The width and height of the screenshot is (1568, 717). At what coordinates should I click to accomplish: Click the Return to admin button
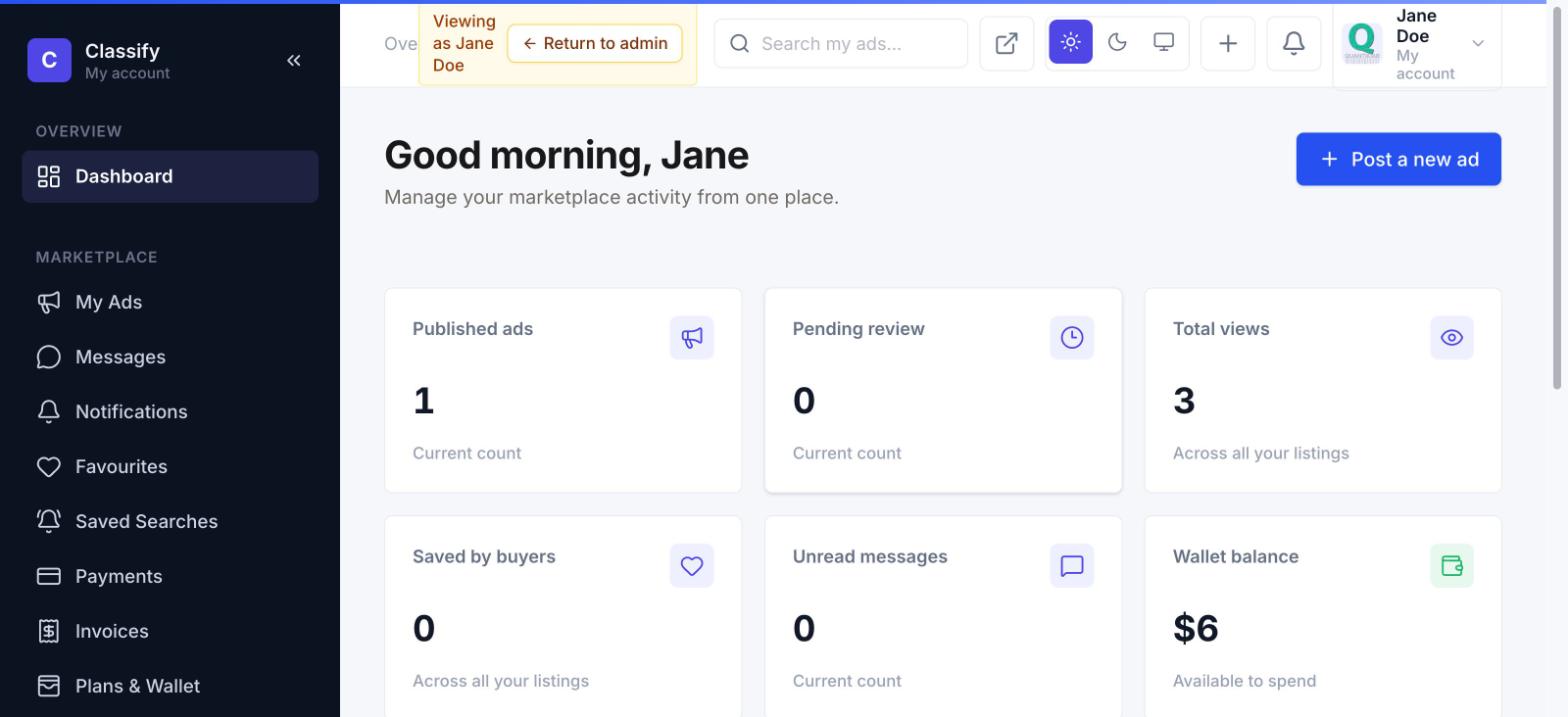595,43
